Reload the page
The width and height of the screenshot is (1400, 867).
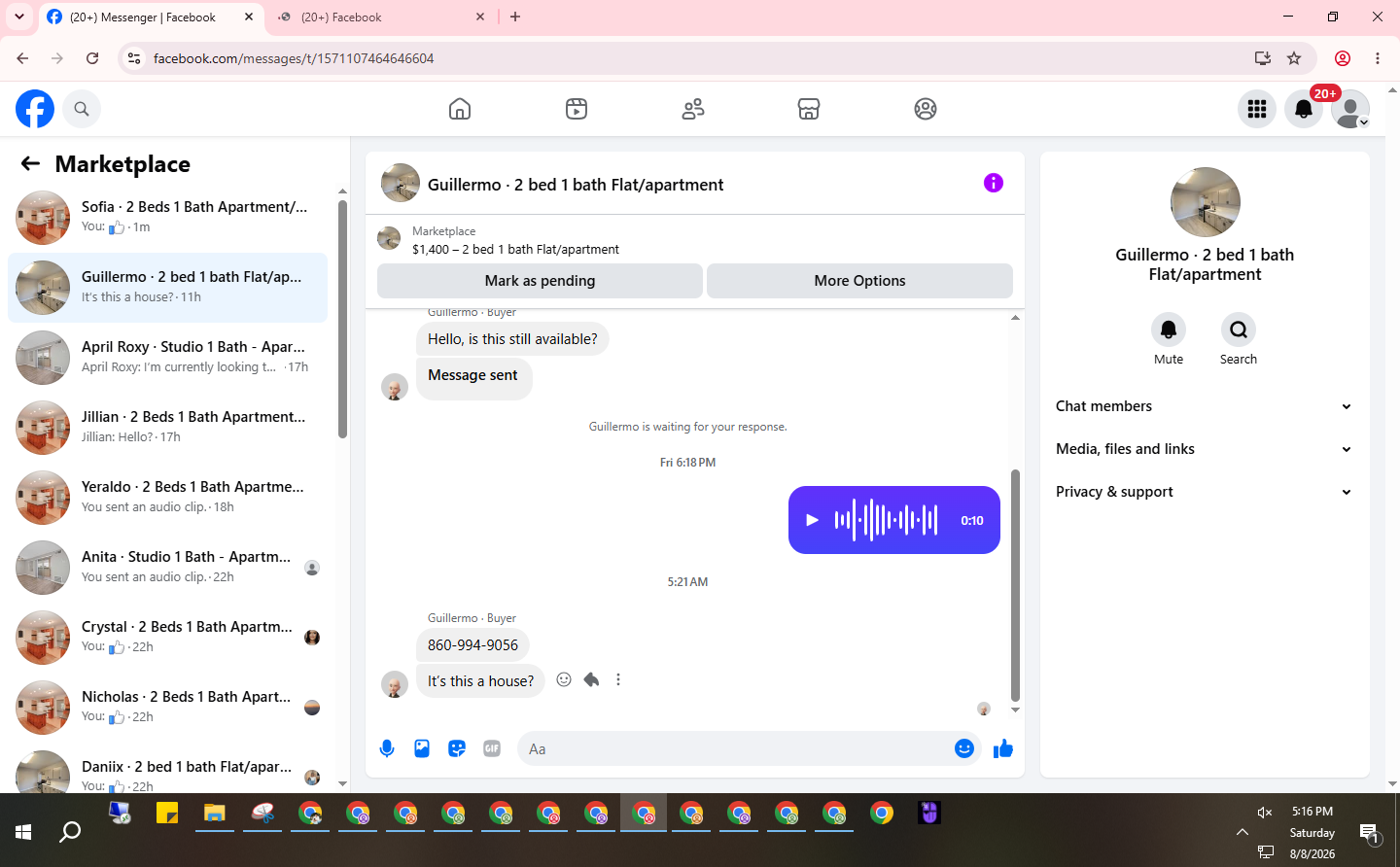[x=92, y=58]
